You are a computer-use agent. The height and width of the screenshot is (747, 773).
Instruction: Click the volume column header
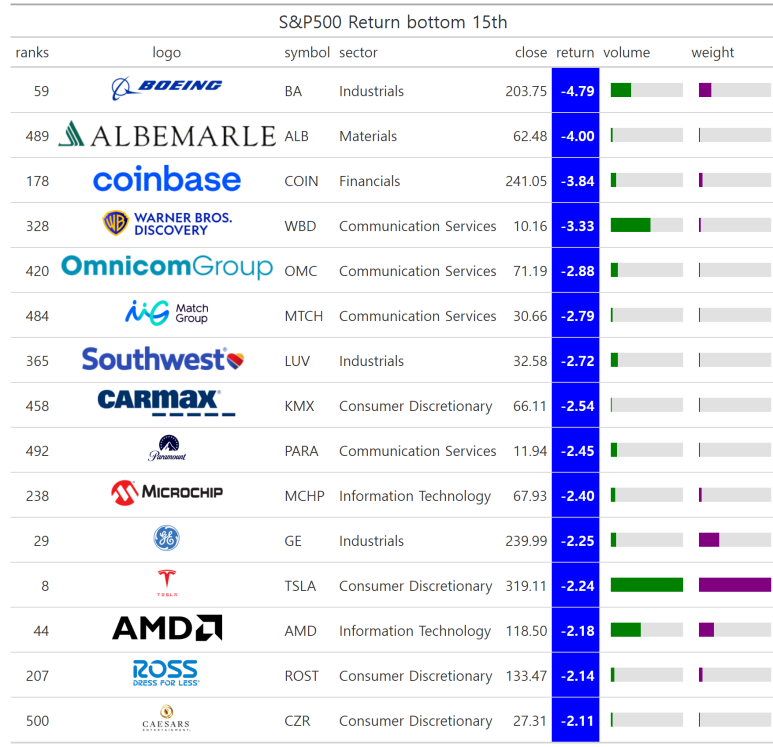[x=627, y=52]
